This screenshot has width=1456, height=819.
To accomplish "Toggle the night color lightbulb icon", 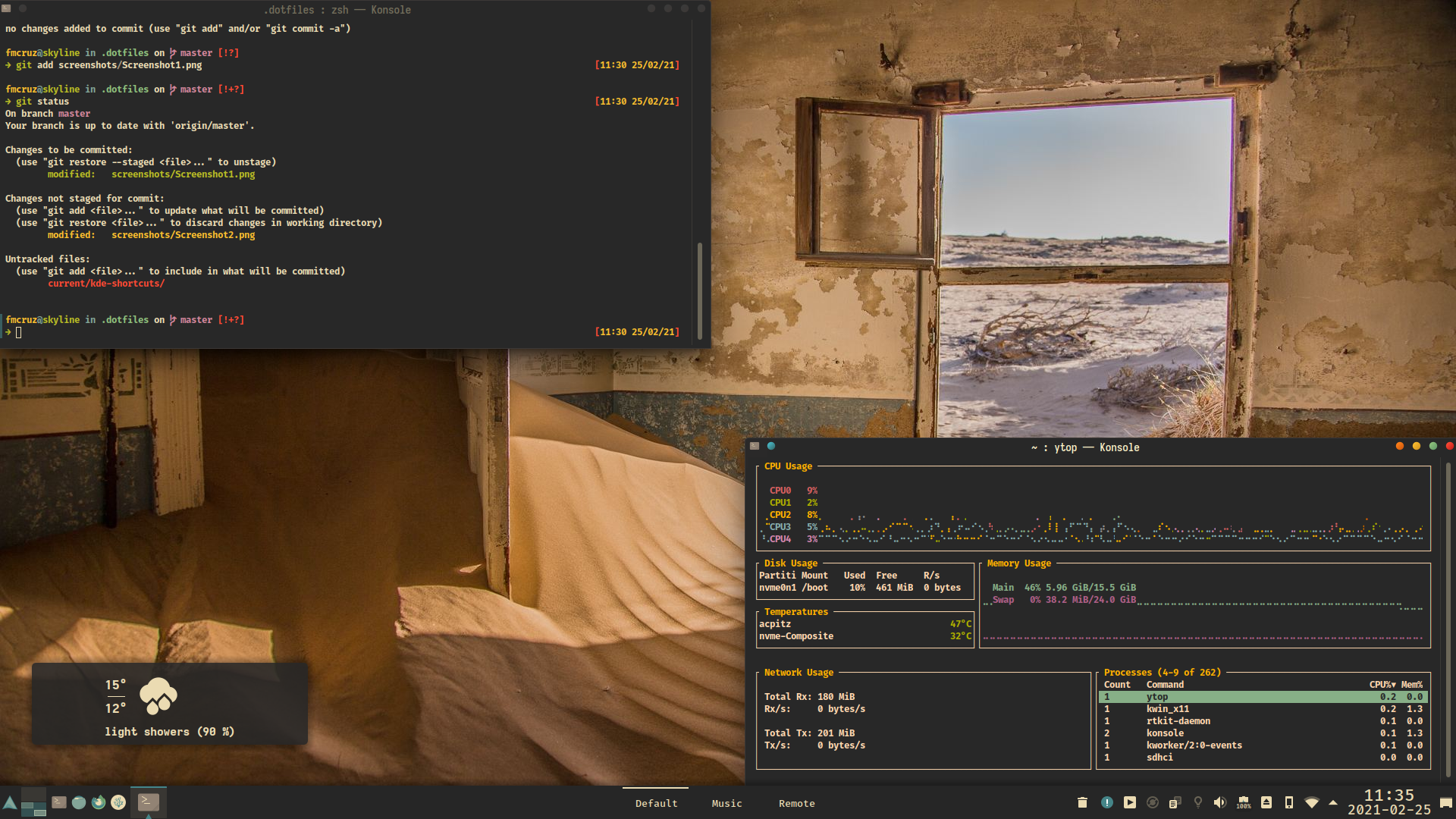I will 1198,802.
